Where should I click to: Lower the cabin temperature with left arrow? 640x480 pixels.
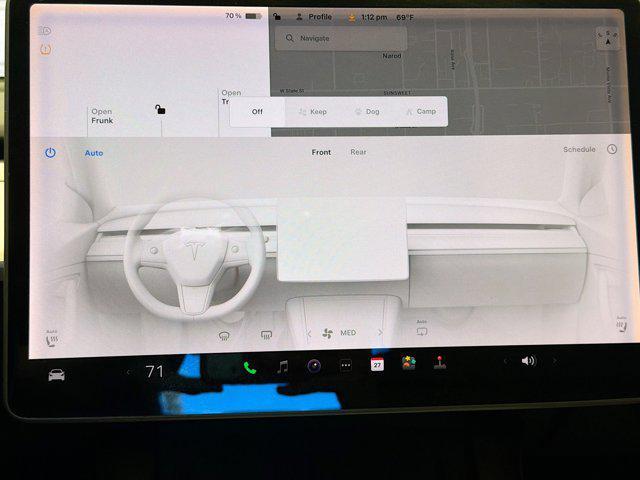pyautogui.click(x=128, y=372)
